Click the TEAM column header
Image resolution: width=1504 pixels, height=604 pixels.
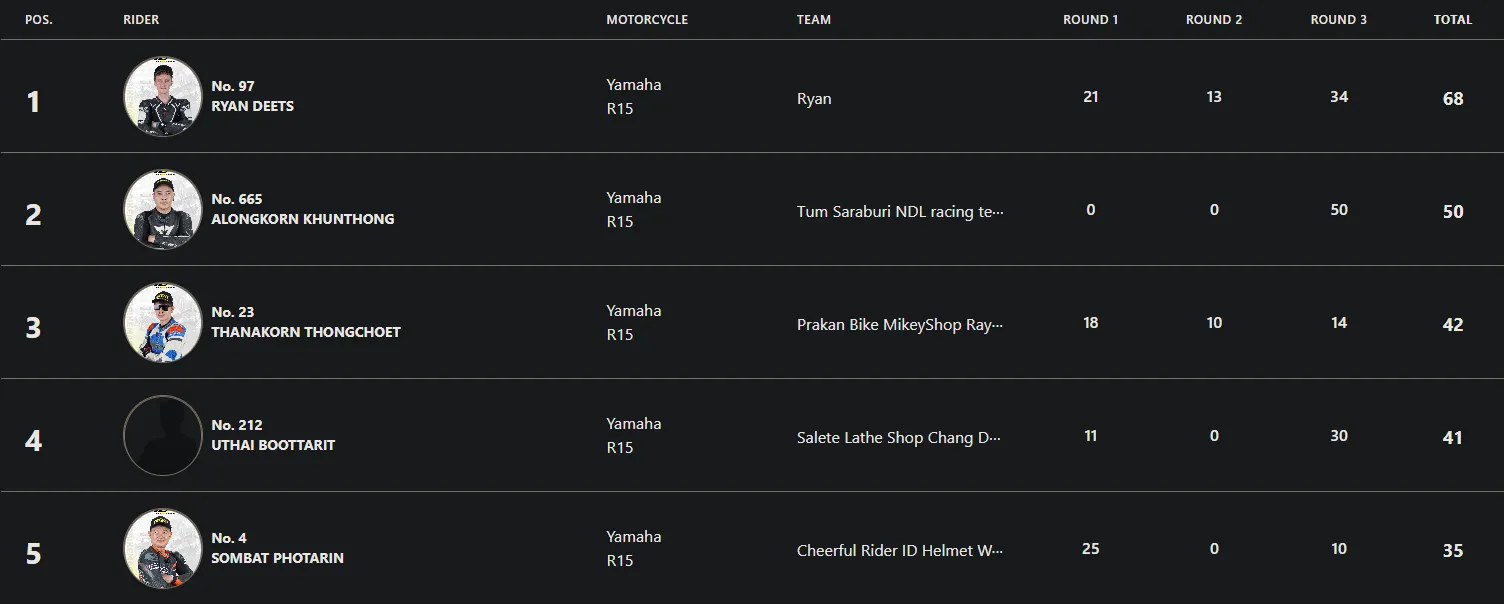coord(813,20)
